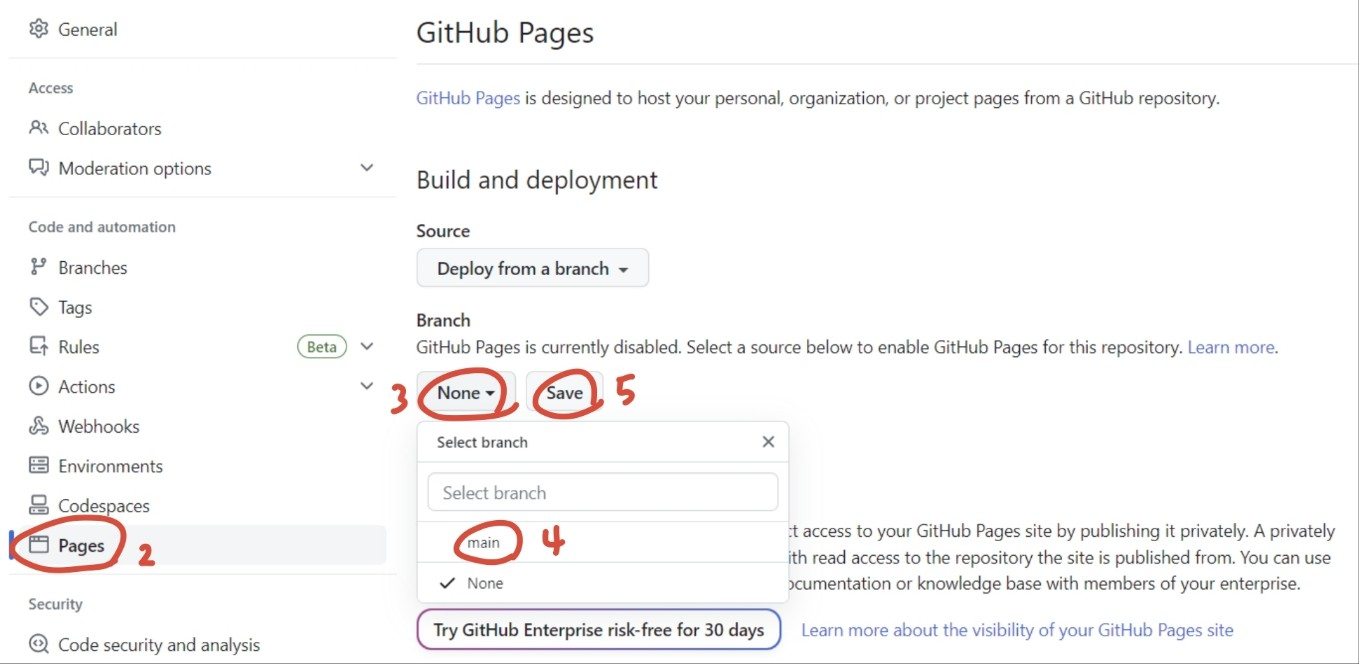Expand the Actions section chevron
This screenshot has width=1359, height=664.
tap(367, 386)
